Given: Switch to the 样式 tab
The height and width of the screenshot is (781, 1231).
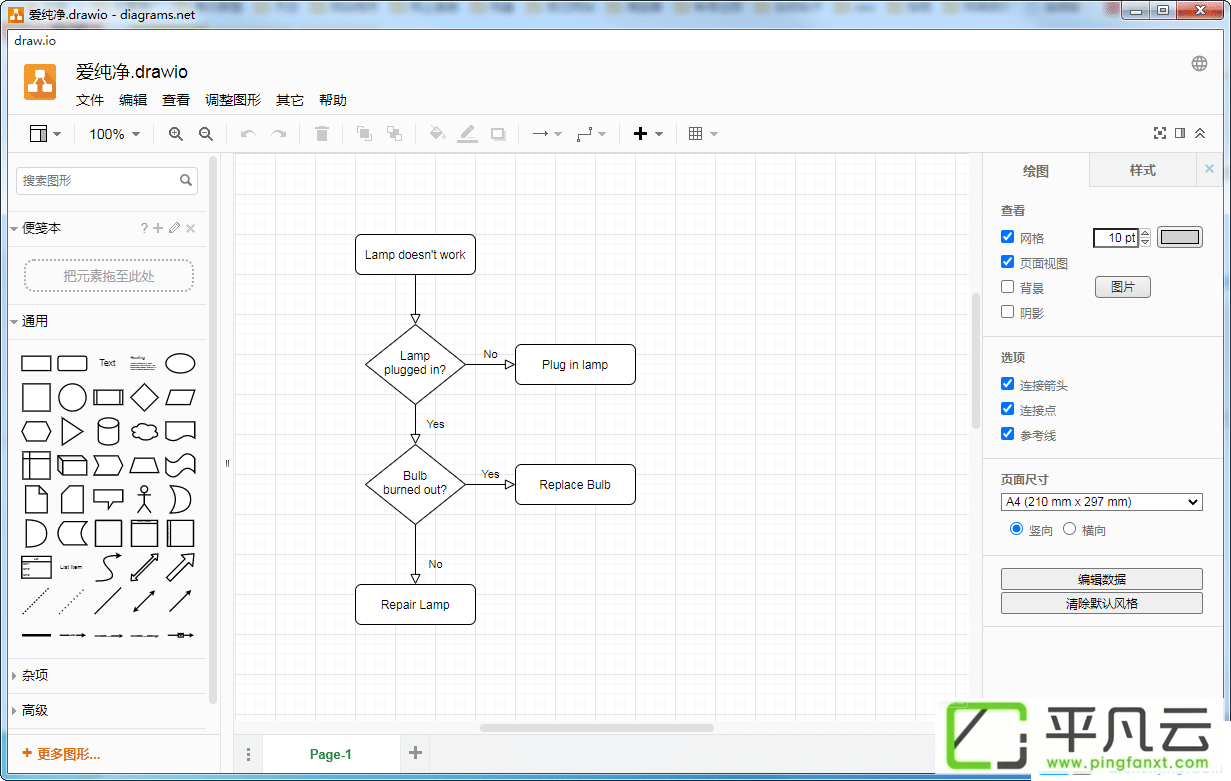Looking at the screenshot, I should [x=1142, y=170].
